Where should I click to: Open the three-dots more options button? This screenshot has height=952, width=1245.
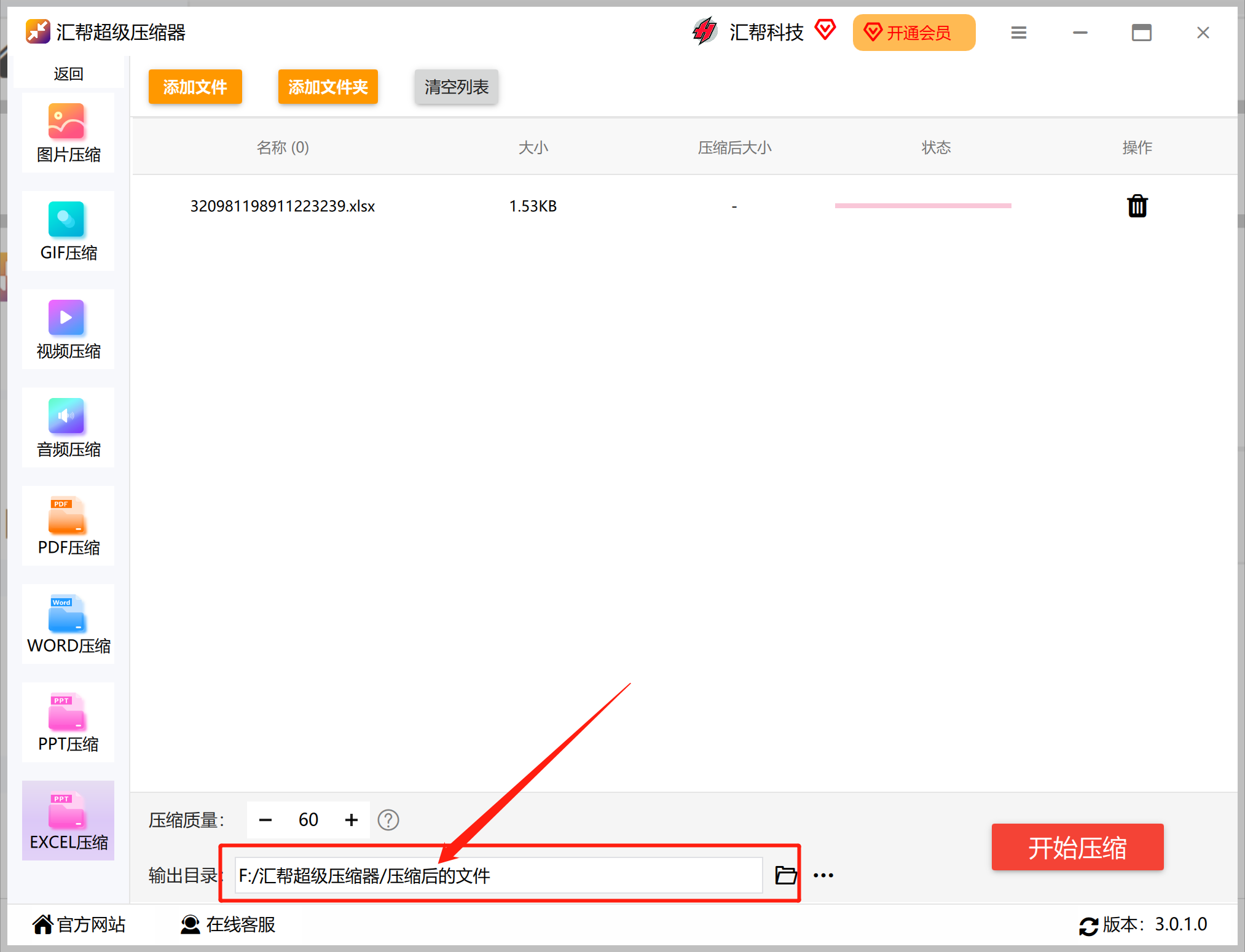823,875
